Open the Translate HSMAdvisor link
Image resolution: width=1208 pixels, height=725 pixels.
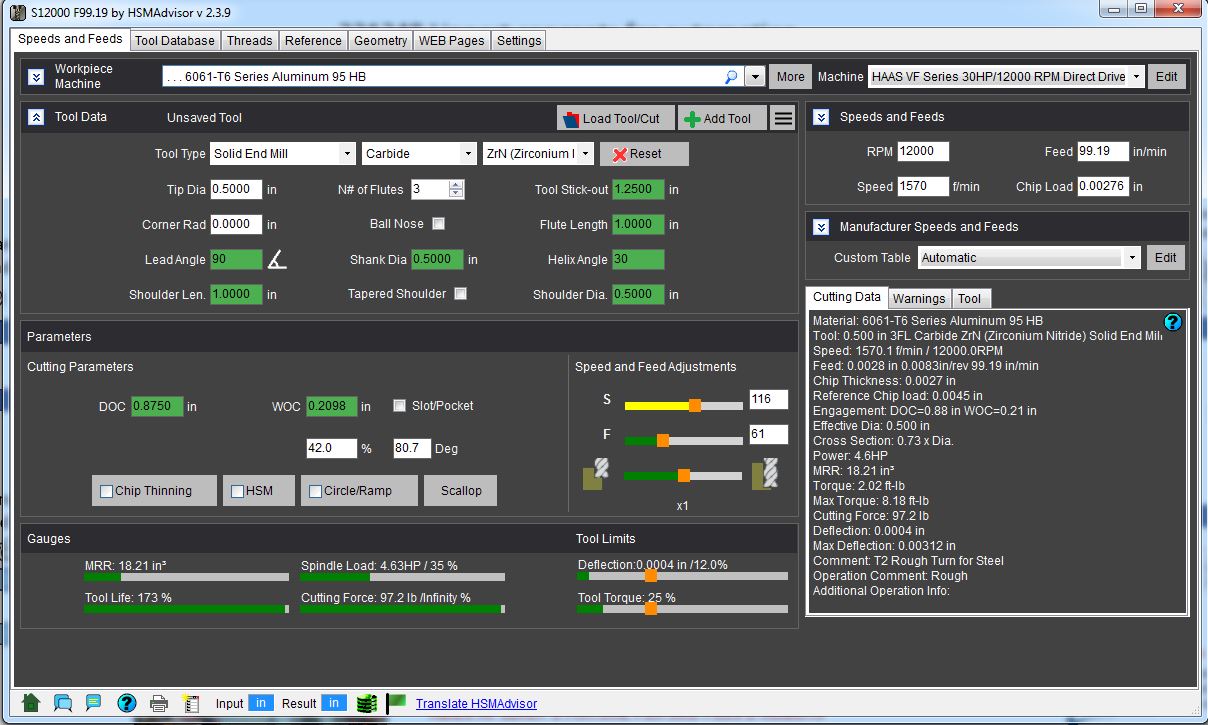coord(476,704)
